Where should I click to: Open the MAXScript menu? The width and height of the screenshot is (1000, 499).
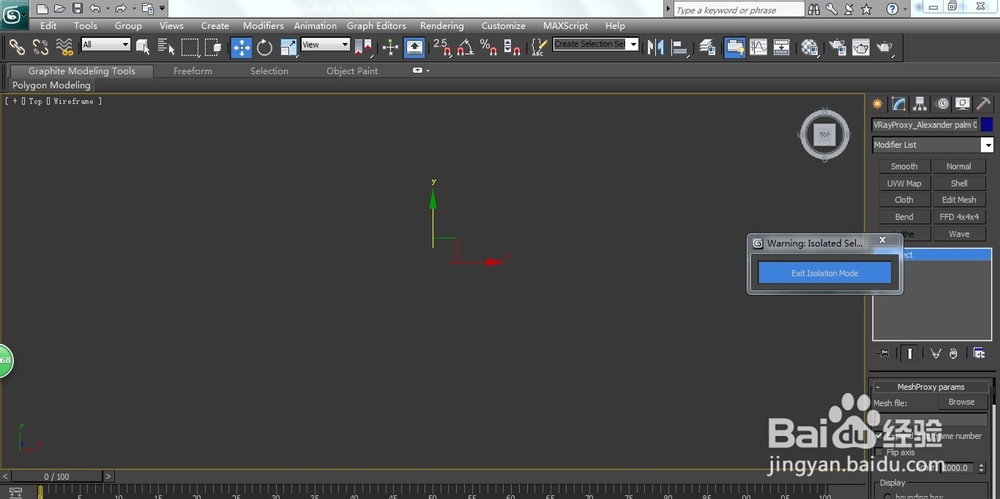566,26
